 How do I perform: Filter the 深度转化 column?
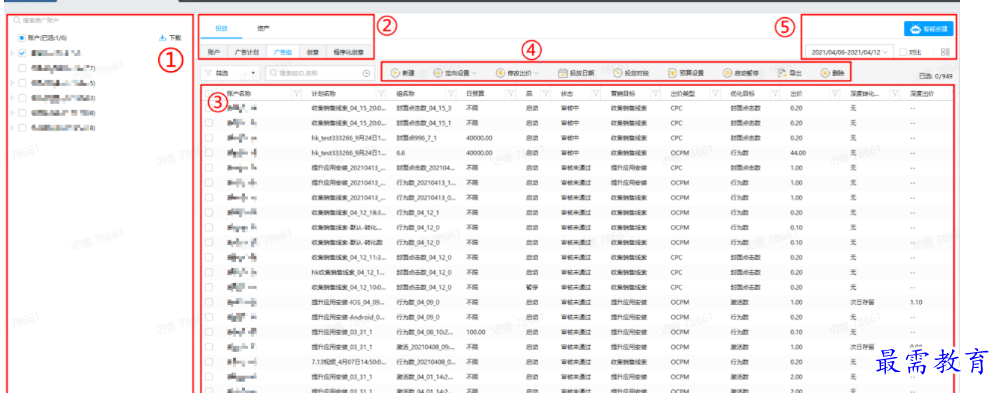(895, 93)
